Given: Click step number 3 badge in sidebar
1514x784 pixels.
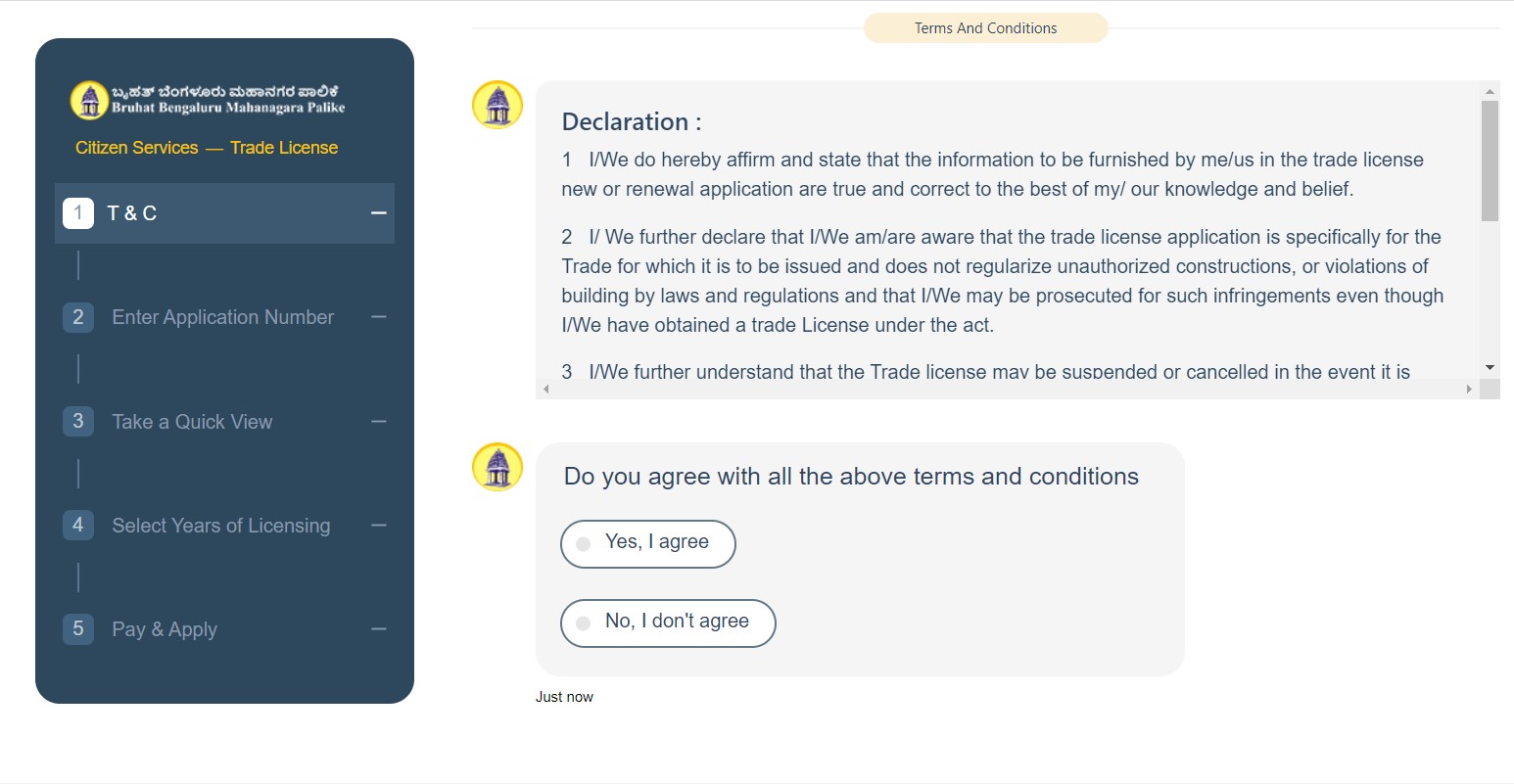Looking at the screenshot, I should 78,422.
